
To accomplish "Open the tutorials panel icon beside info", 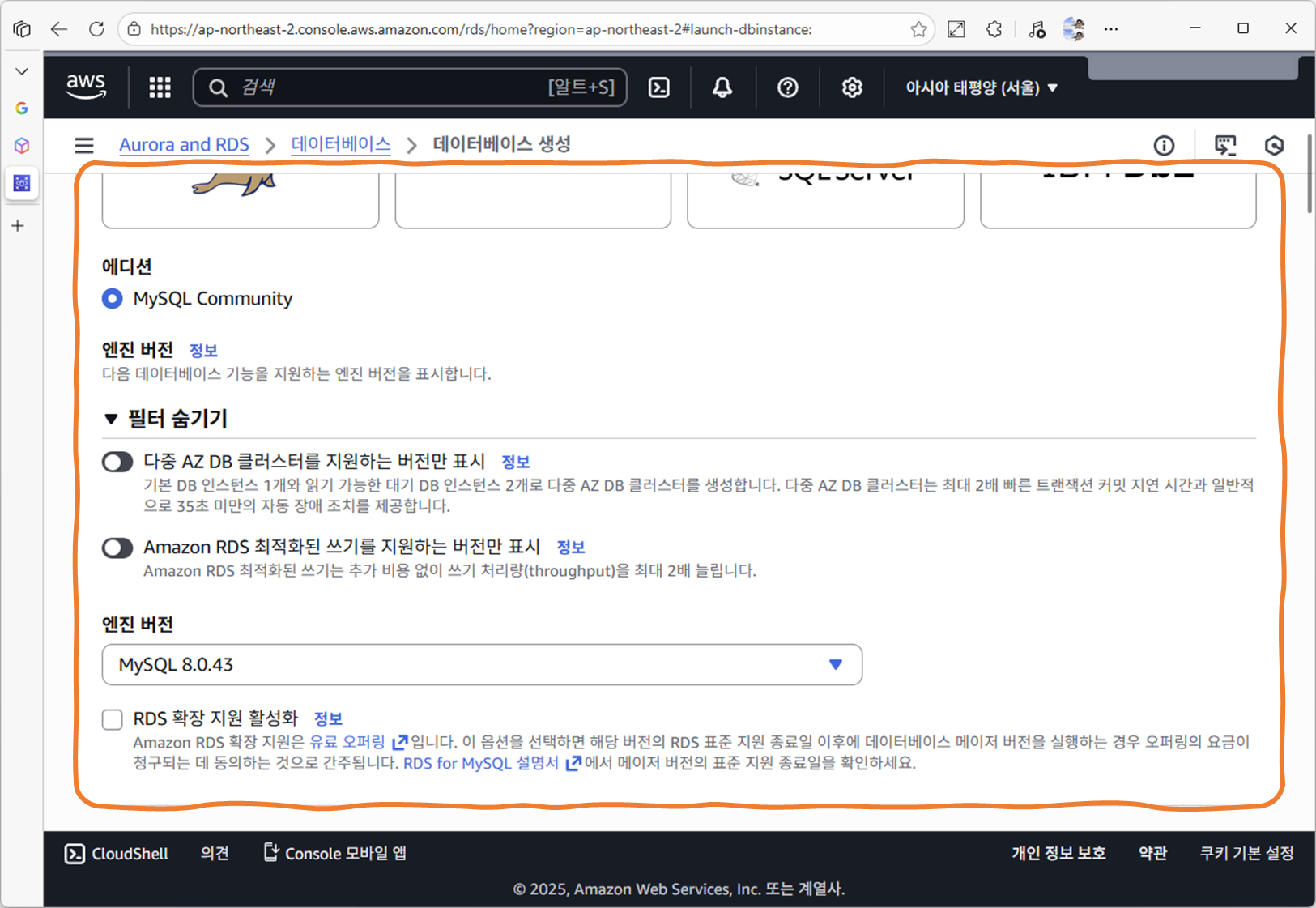I will pos(1225,146).
